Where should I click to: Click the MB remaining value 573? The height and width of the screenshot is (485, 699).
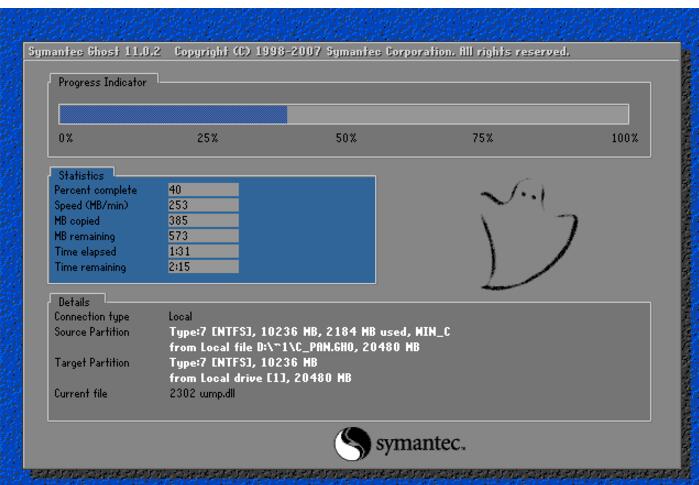(x=203, y=236)
